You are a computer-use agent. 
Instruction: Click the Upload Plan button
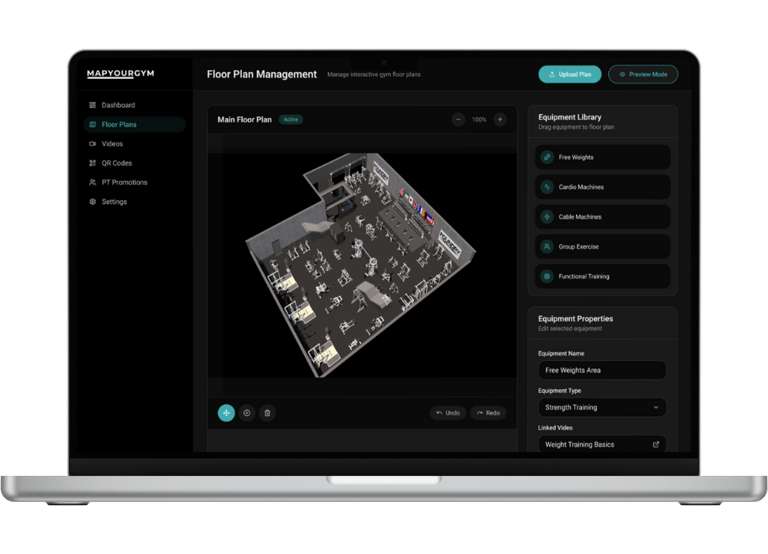pos(570,74)
